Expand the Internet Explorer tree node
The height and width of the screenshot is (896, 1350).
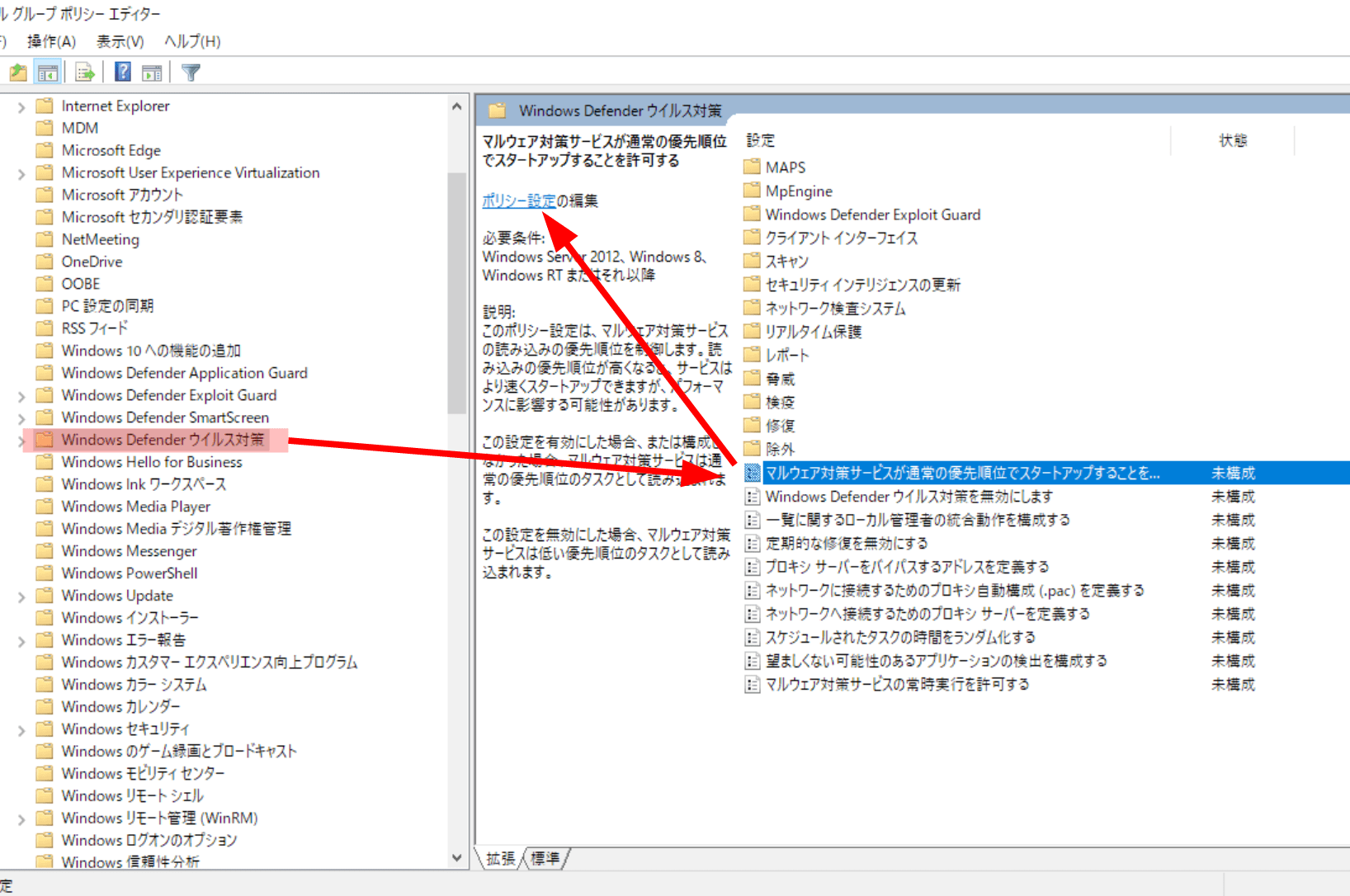pos(21,106)
